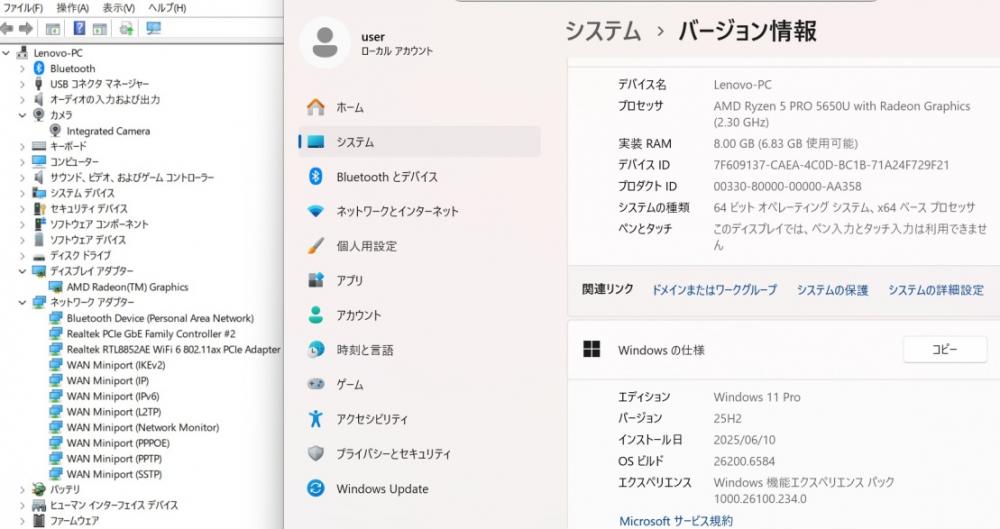Open the 操作(A) menu in Device Manager
This screenshot has height=529, width=1000.
72,8
